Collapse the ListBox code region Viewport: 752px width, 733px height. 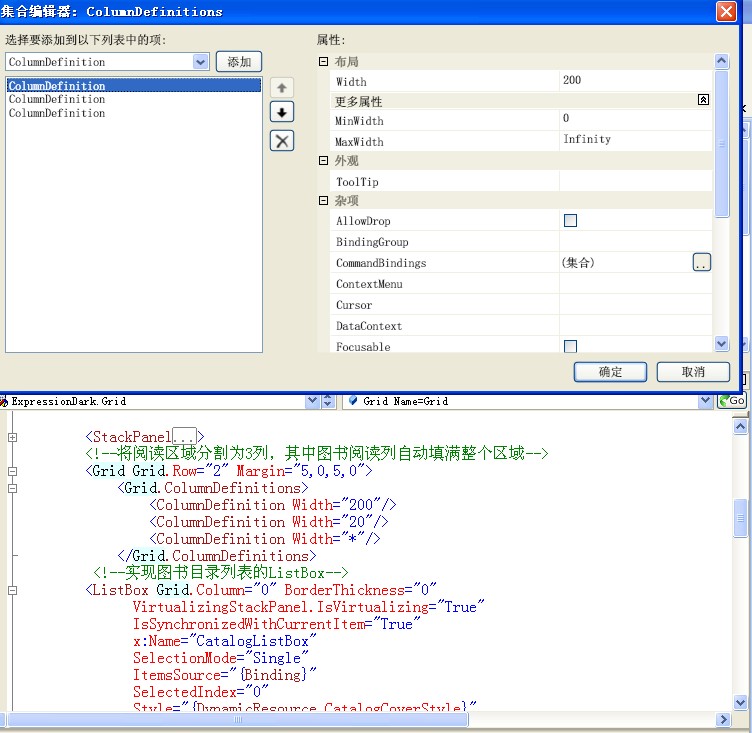click(12, 591)
